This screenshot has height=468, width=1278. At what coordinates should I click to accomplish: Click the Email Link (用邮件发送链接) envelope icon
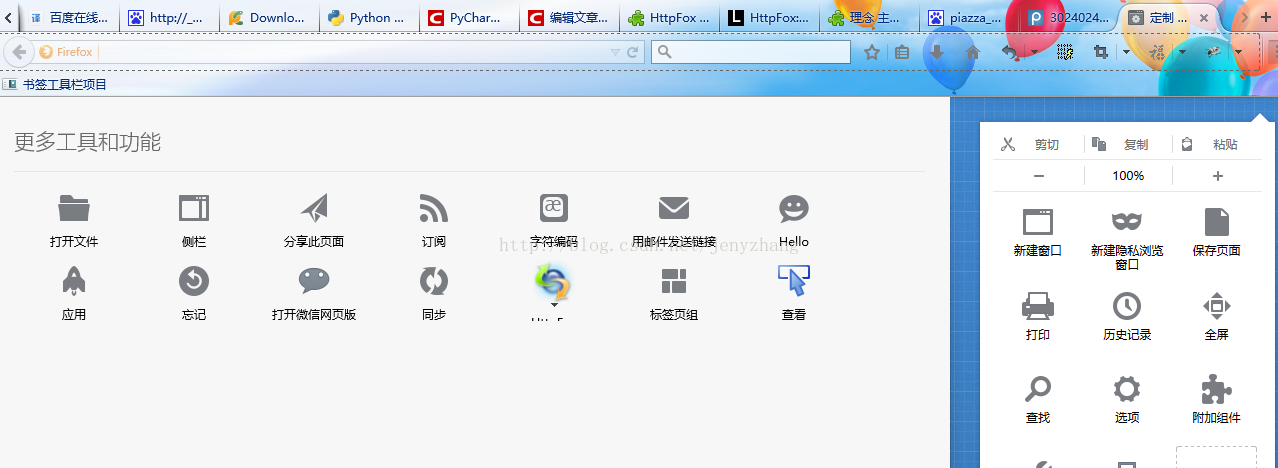click(x=674, y=208)
